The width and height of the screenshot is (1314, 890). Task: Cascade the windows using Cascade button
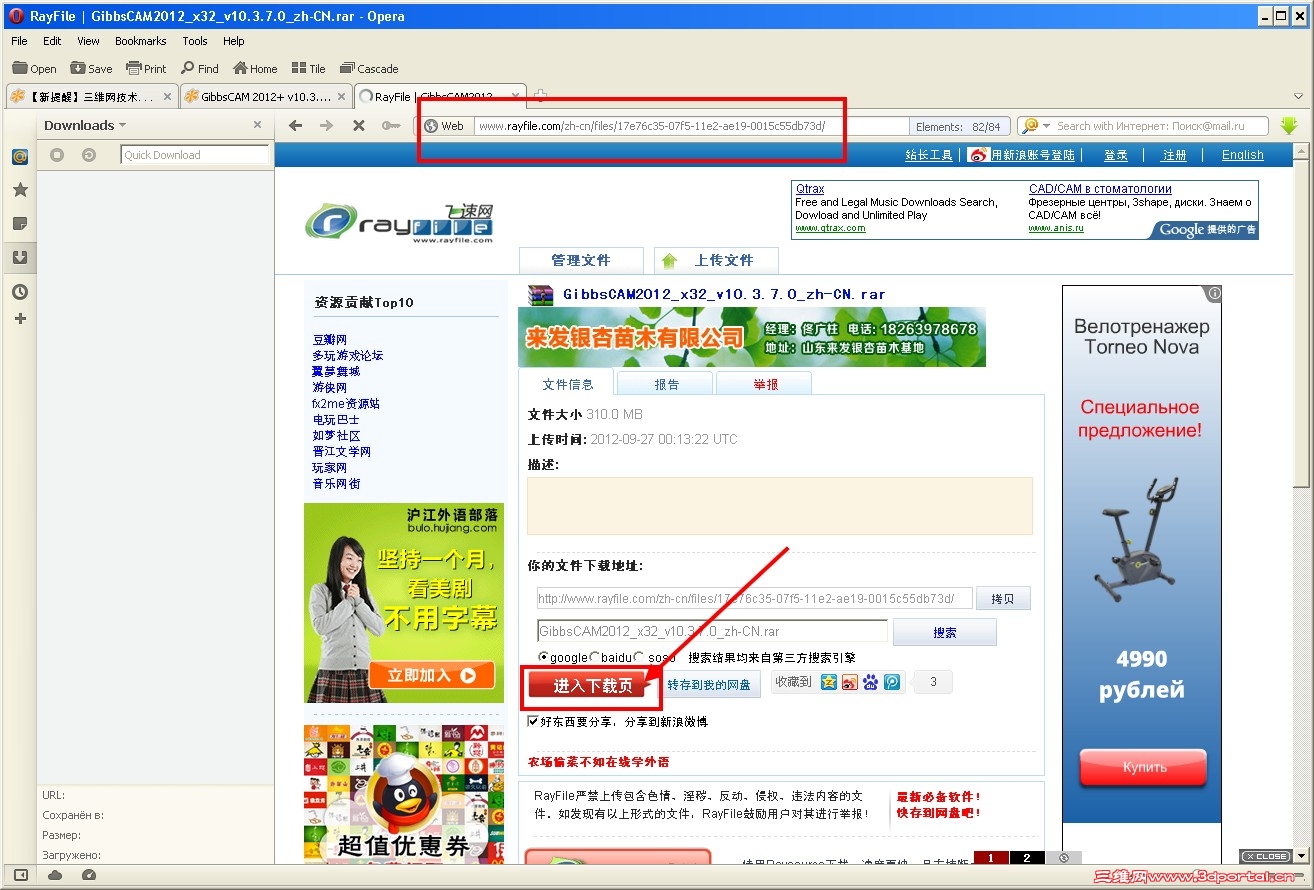(369, 68)
